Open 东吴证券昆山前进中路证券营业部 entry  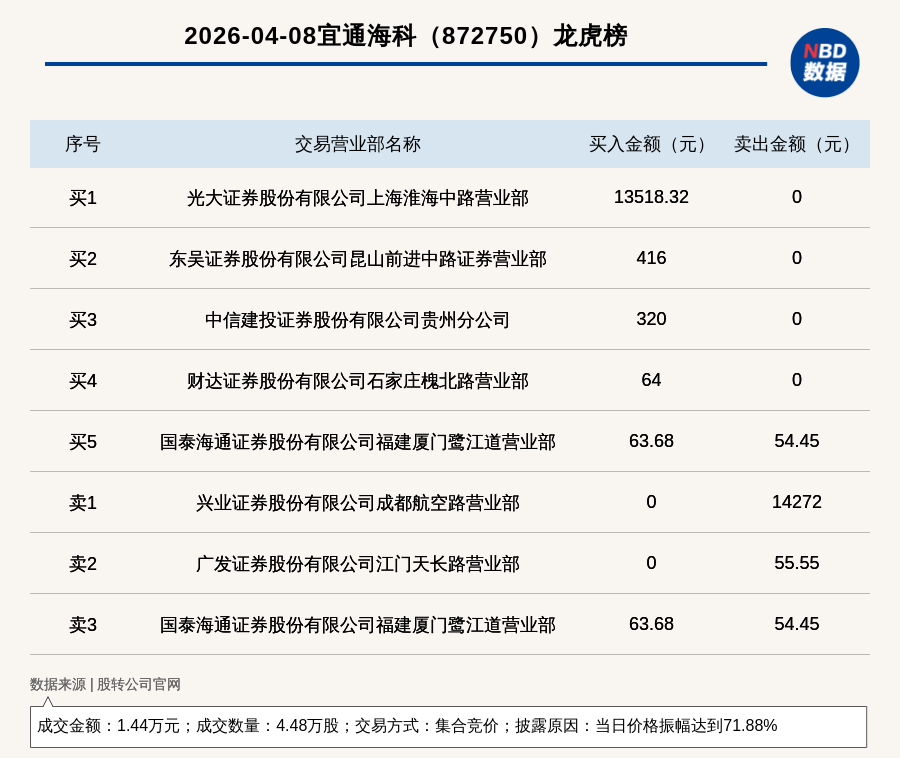(x=357, y=259)
